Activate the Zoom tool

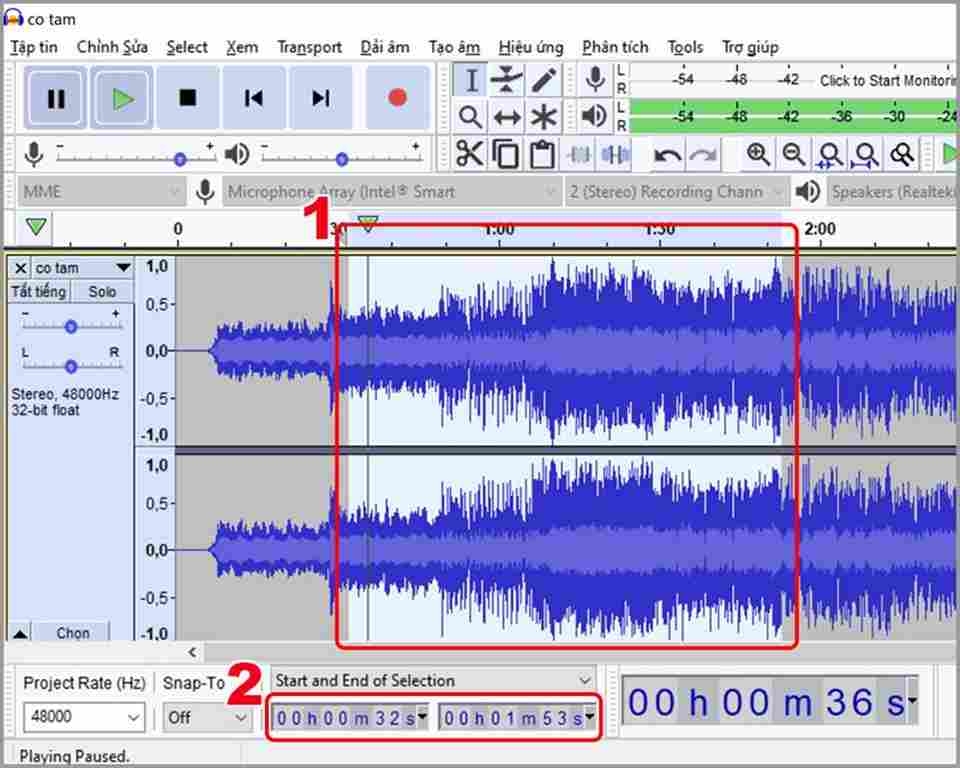(471, 116)
